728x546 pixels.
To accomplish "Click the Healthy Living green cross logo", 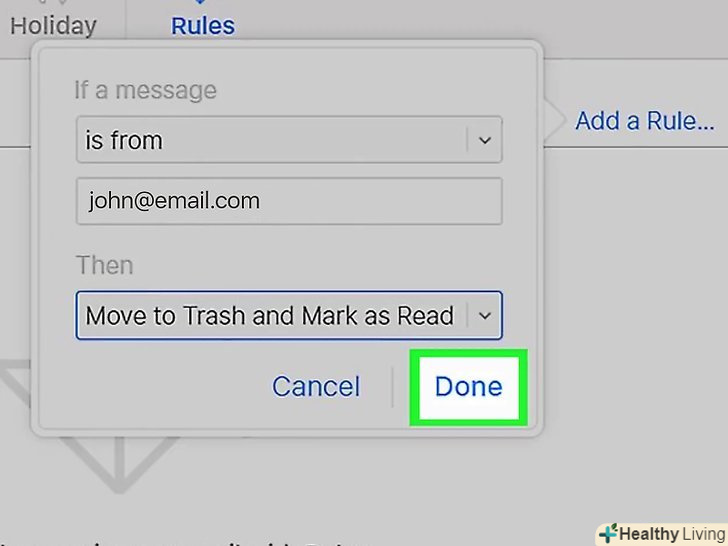I will [608, 533].
